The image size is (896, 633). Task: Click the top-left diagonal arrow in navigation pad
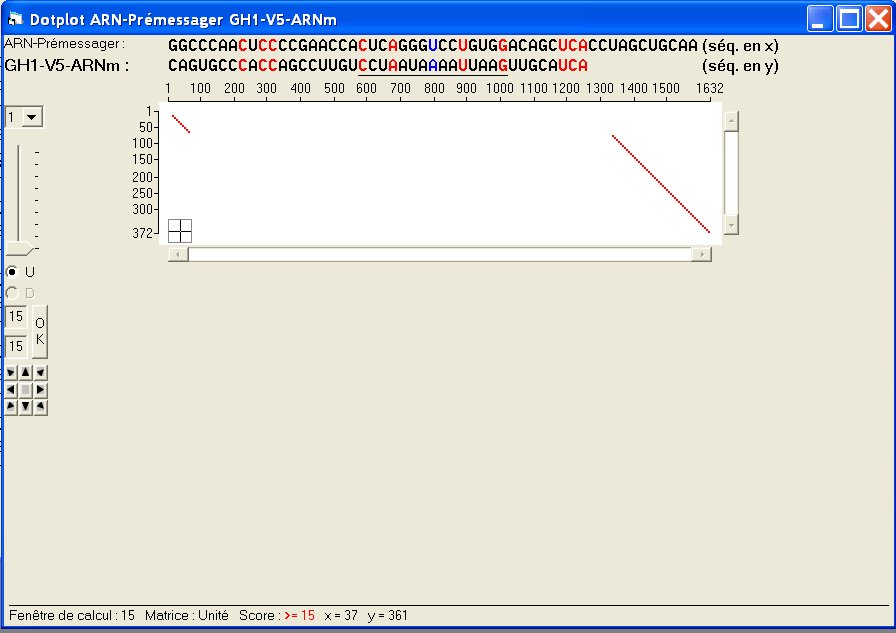click(x=11, y=372)
